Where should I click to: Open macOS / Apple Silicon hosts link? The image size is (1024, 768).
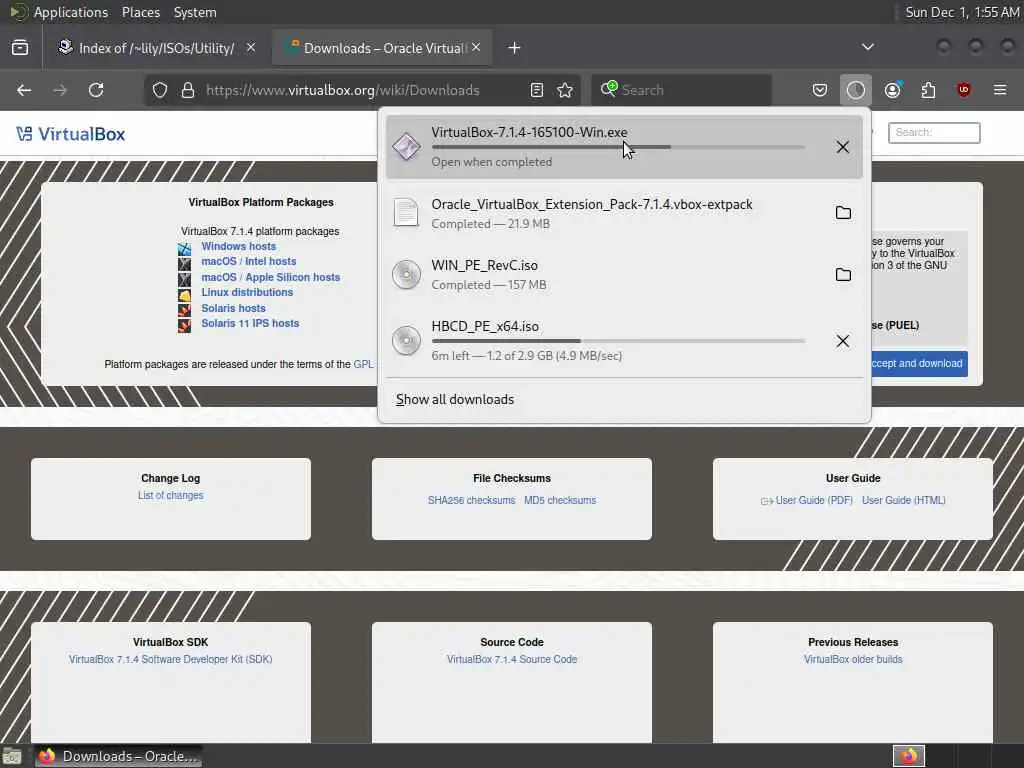pos(270,277)
